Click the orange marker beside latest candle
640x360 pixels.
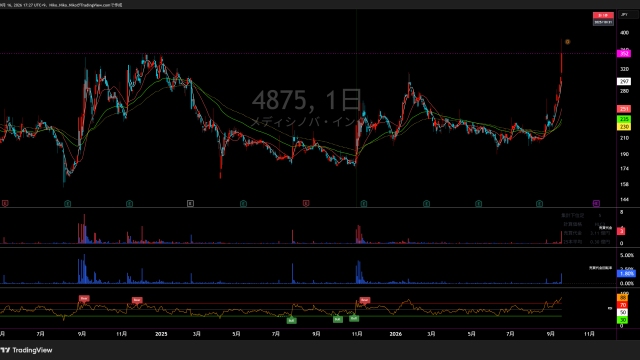point(567,42)
